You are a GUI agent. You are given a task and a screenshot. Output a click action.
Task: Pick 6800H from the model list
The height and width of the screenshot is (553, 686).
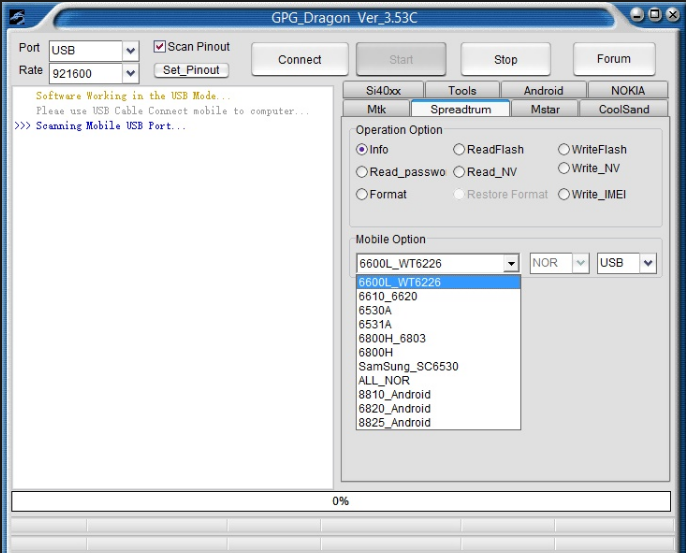(x=438, y=352)
